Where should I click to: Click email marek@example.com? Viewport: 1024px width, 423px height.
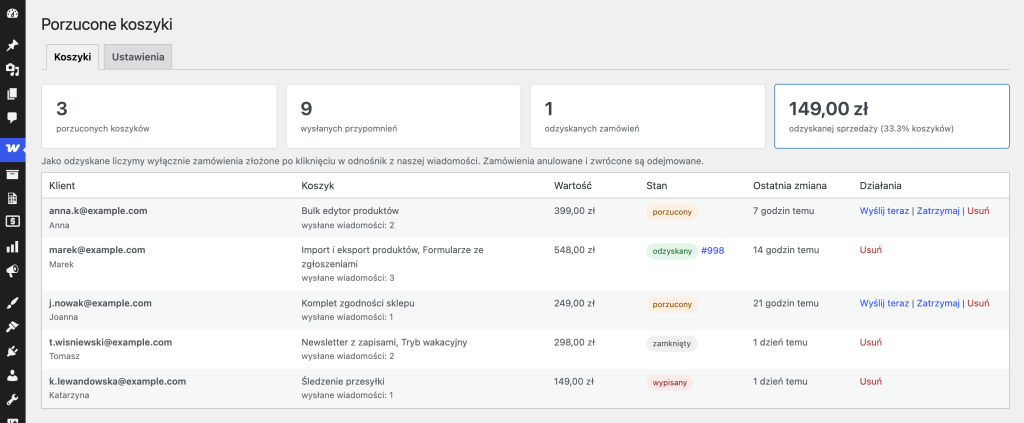tap(97, 250)
